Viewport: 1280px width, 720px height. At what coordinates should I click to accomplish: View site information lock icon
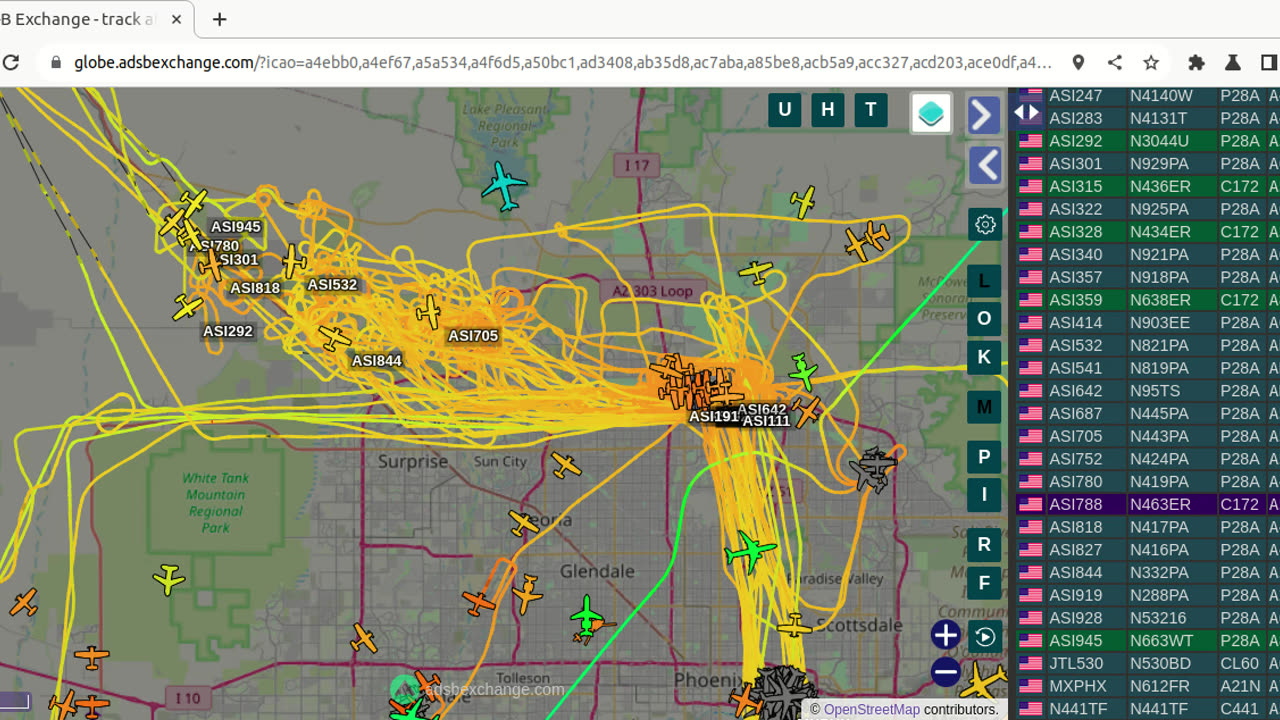54,62
